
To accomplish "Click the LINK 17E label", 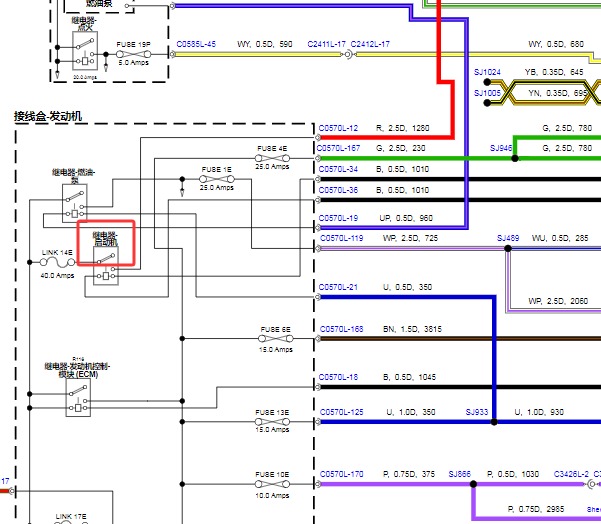I will [x=71, y=517].
